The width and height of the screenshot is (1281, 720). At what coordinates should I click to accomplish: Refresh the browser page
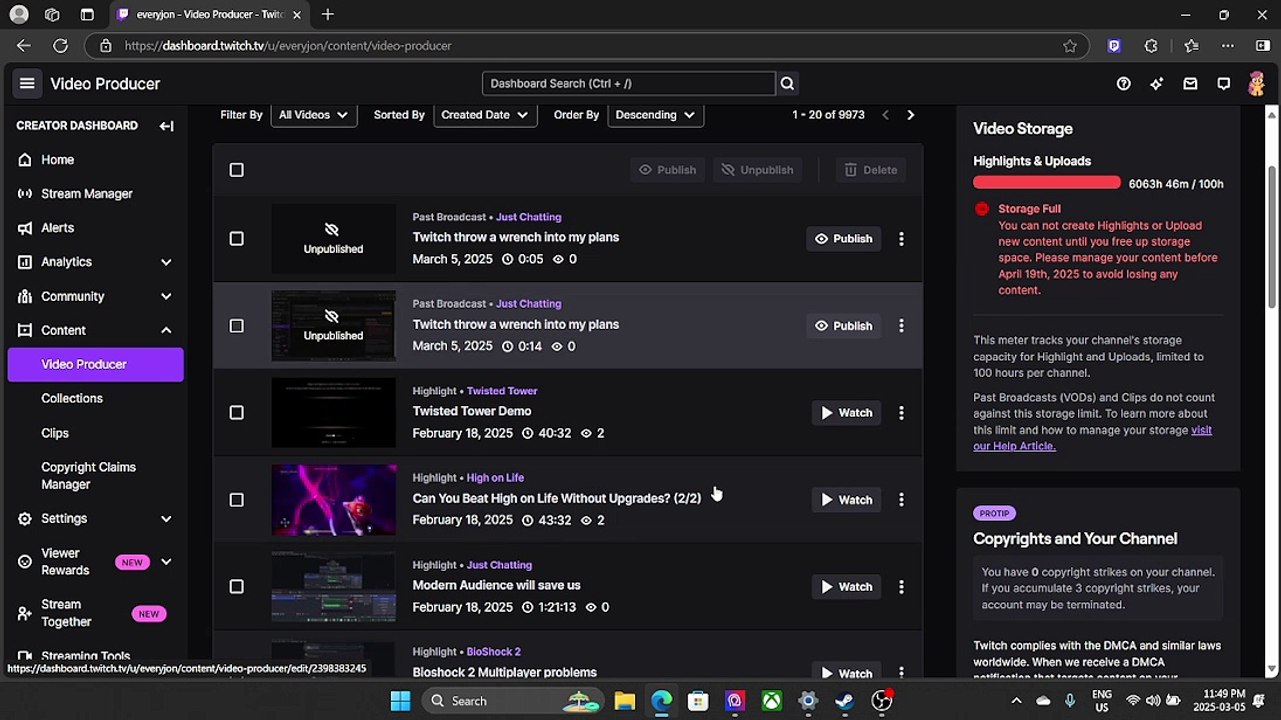60,46
